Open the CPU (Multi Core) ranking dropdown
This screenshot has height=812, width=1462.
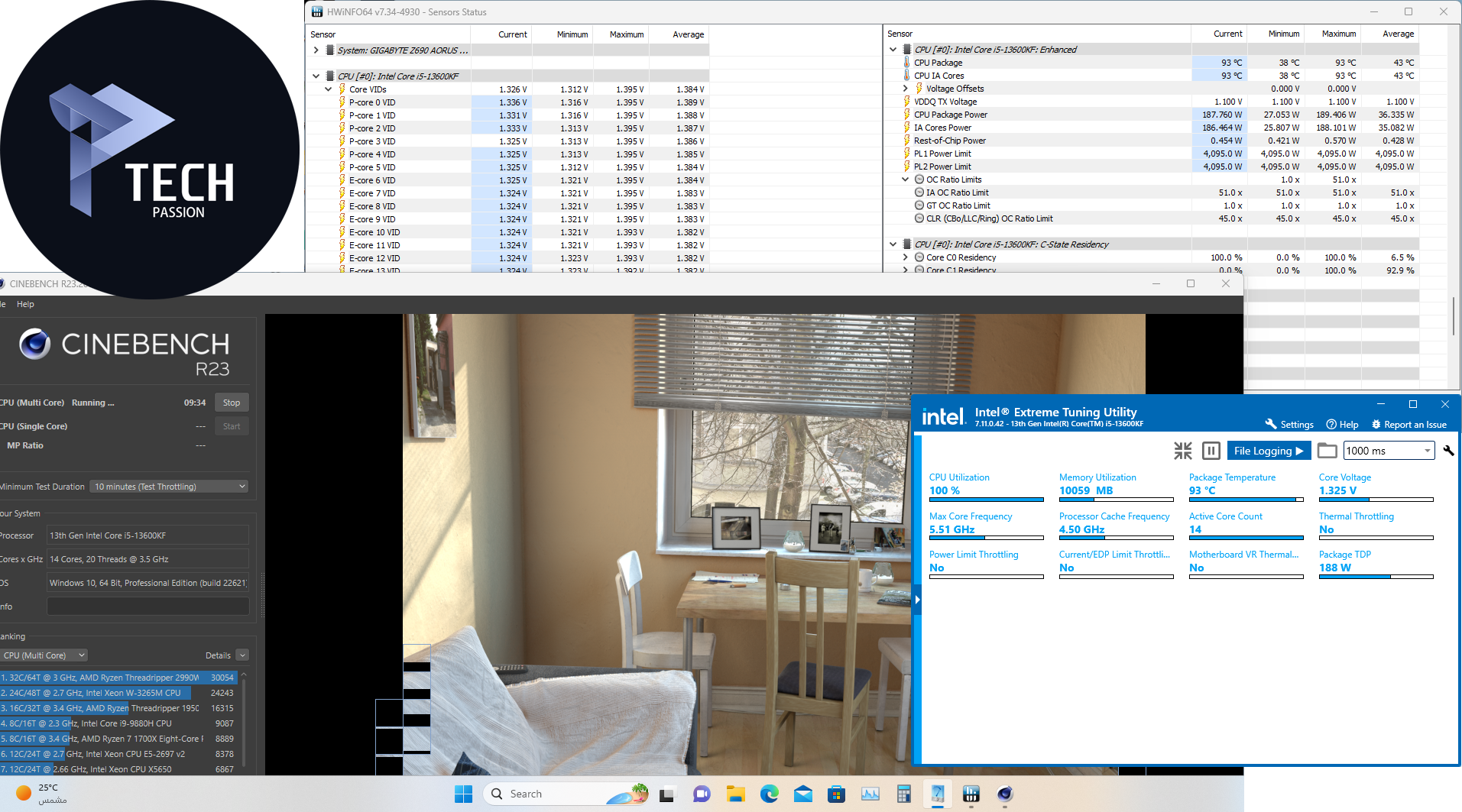(44, 655)
